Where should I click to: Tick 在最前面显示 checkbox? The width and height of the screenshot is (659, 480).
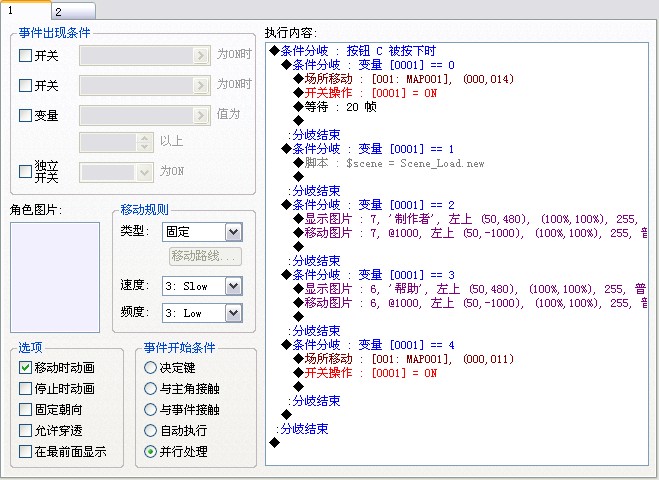[25, 452]
